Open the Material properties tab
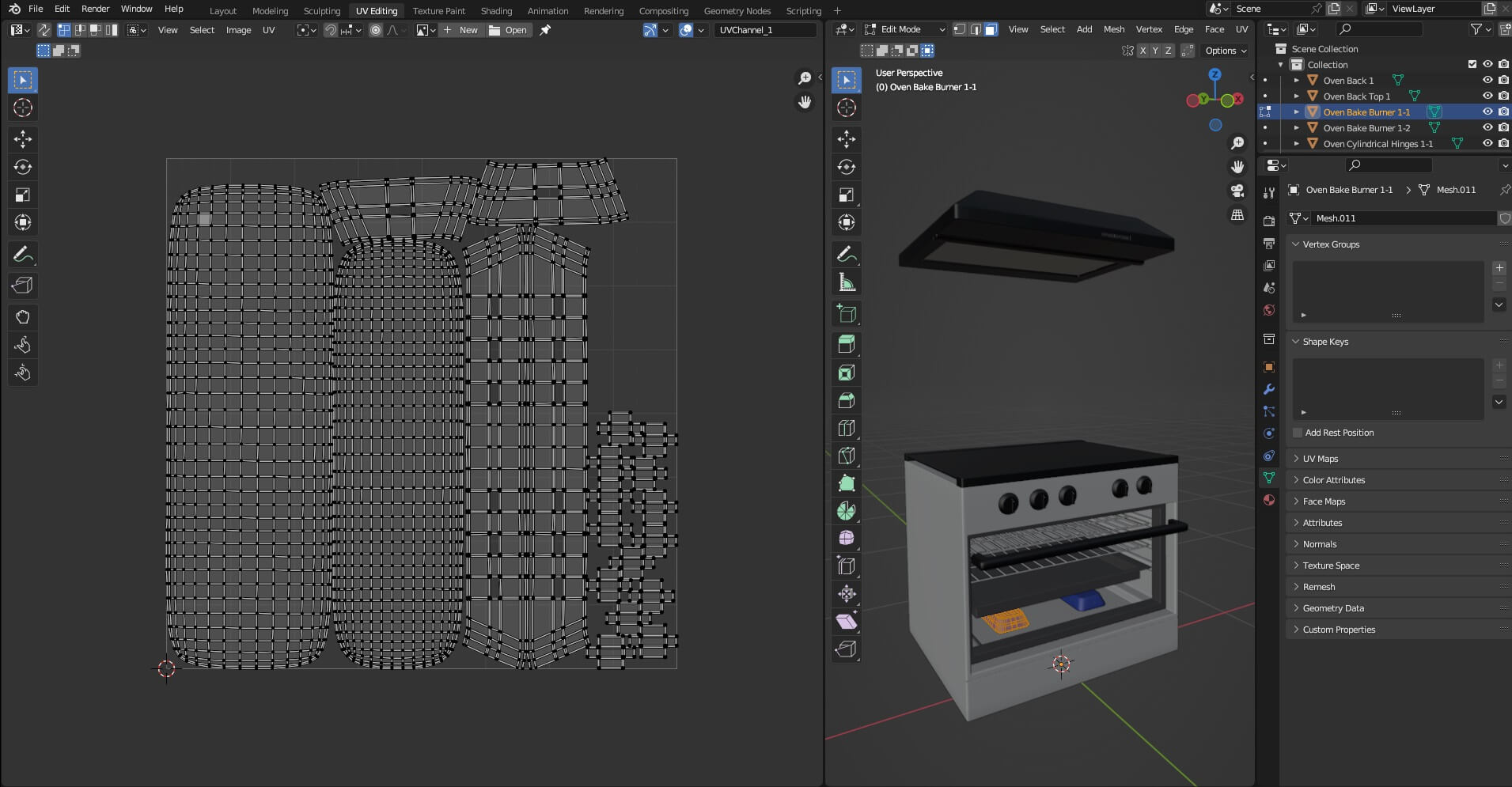 1269,500
